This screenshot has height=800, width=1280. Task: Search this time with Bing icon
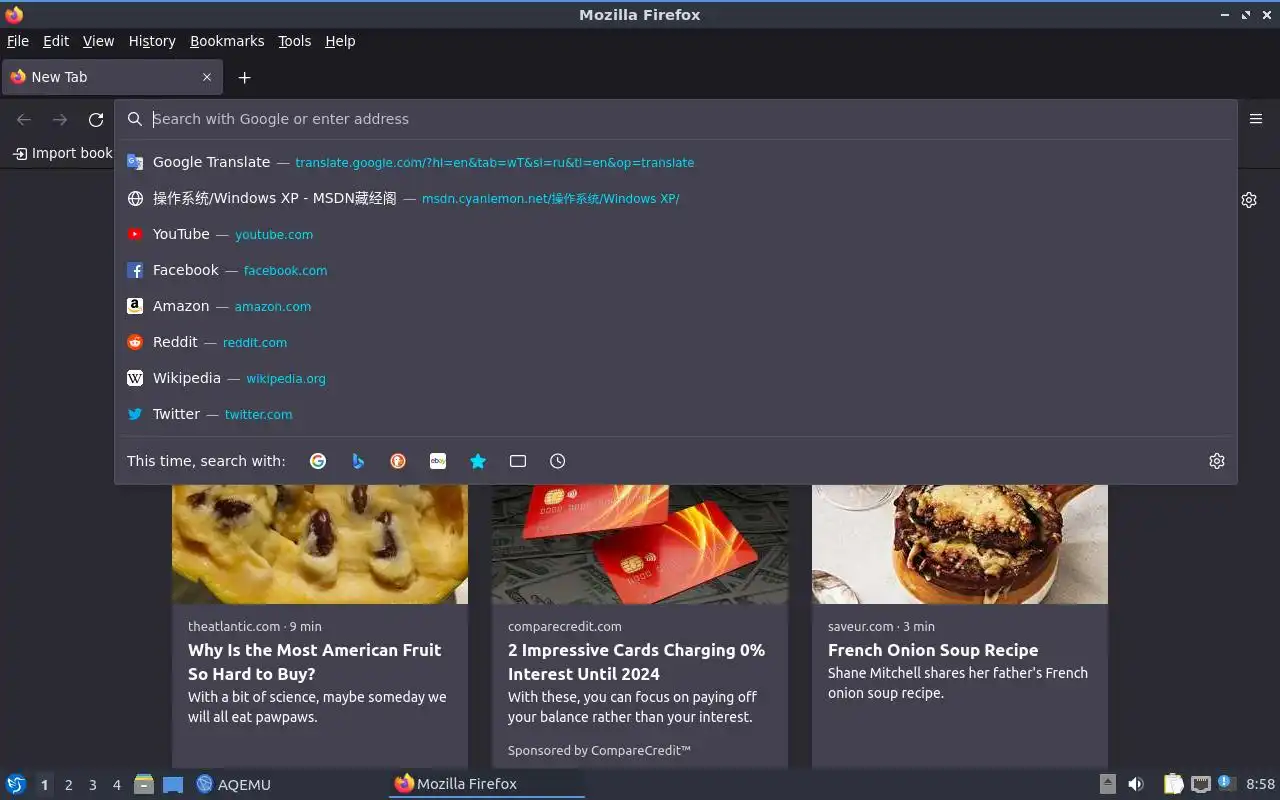coord(358,461)
